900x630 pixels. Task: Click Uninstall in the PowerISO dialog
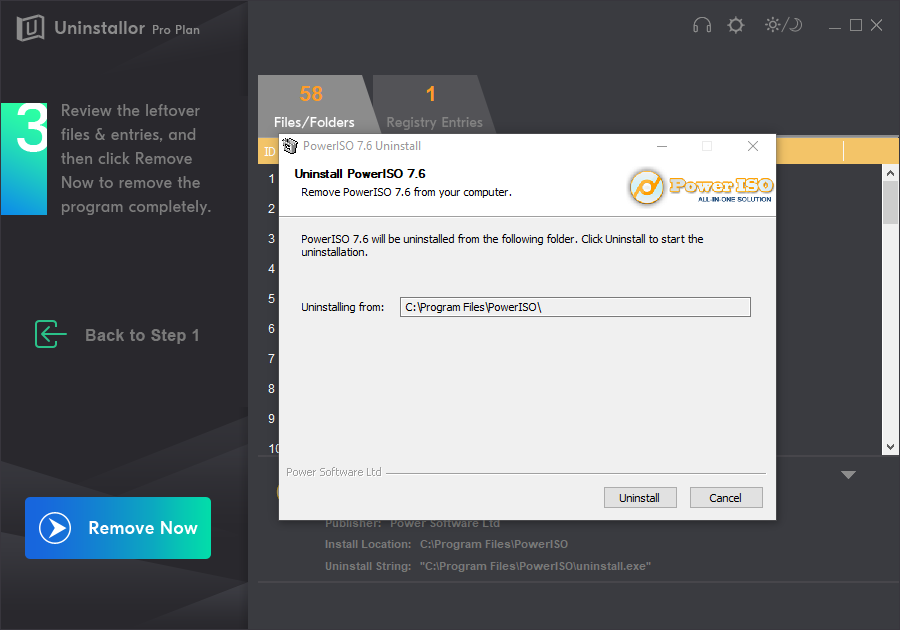point(640,497)
